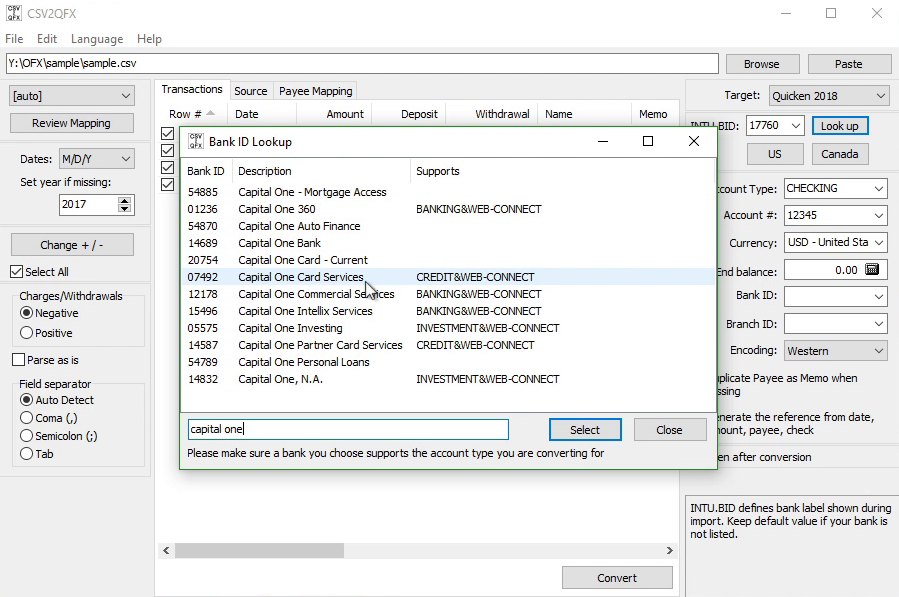Click the Paste button
899x597 pixels.
pyautogui.click(x=849, y=64)
